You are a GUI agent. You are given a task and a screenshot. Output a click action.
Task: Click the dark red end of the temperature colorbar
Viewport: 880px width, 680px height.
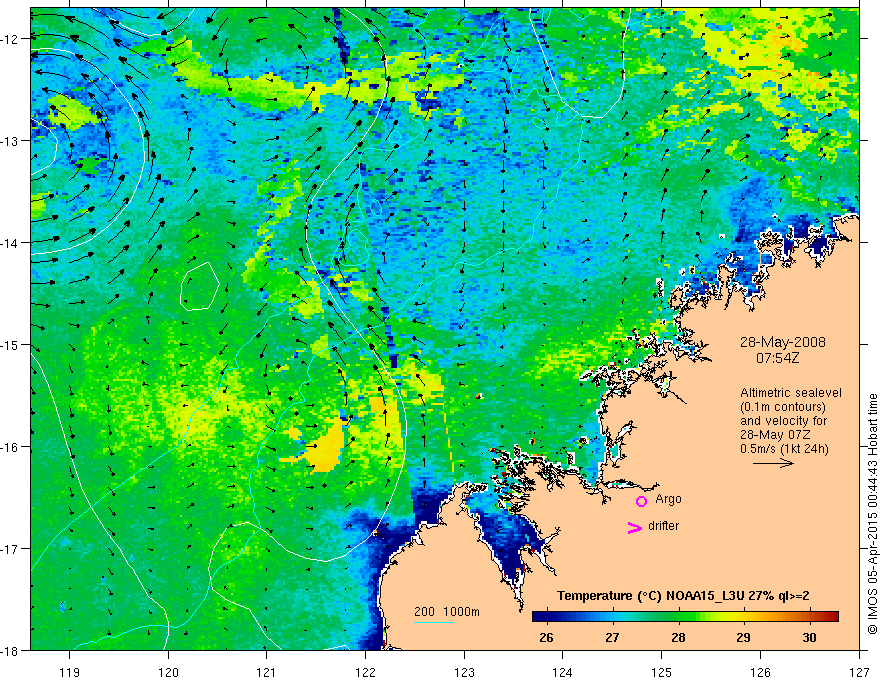pyautogui.click(x=834, y=617)
